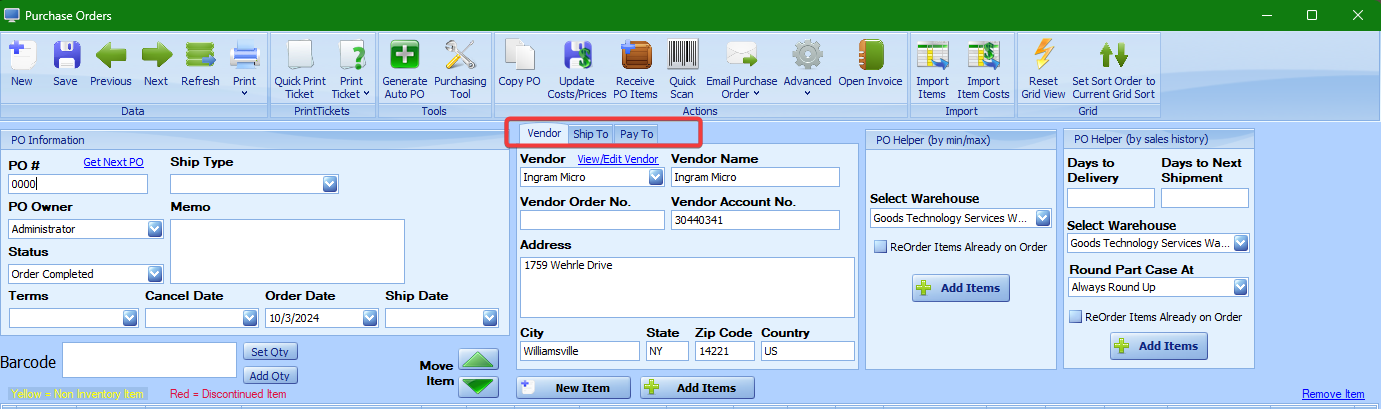Viewport: 1381px width, 409px height.
Task: Click the Receive PO Items icon
Action: click(x=636, y=56)
